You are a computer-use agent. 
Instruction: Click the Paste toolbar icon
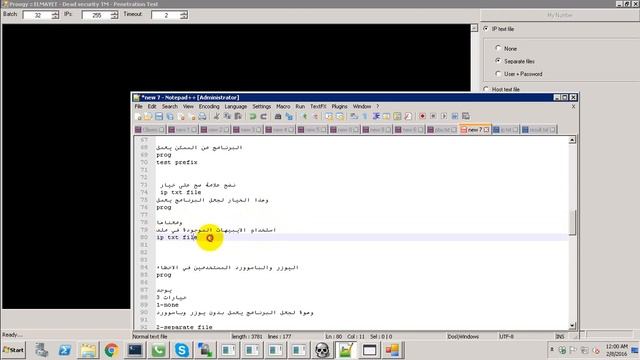click(238, 117)
